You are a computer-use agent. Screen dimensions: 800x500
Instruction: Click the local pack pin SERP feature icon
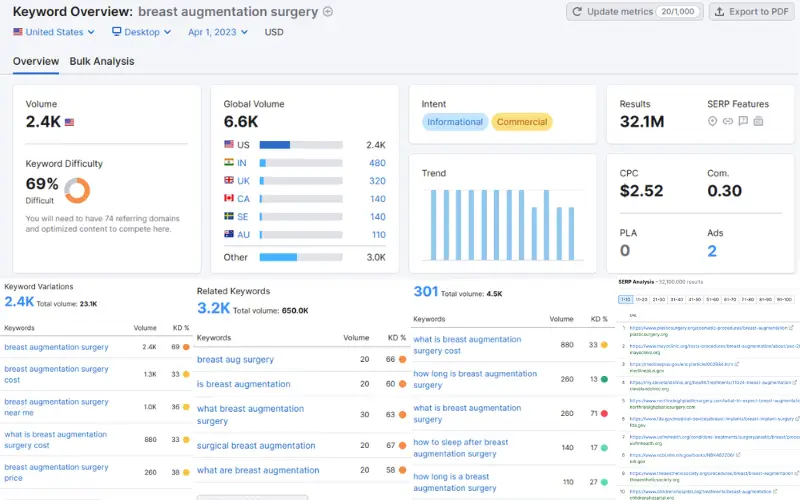tap(712, 121)
